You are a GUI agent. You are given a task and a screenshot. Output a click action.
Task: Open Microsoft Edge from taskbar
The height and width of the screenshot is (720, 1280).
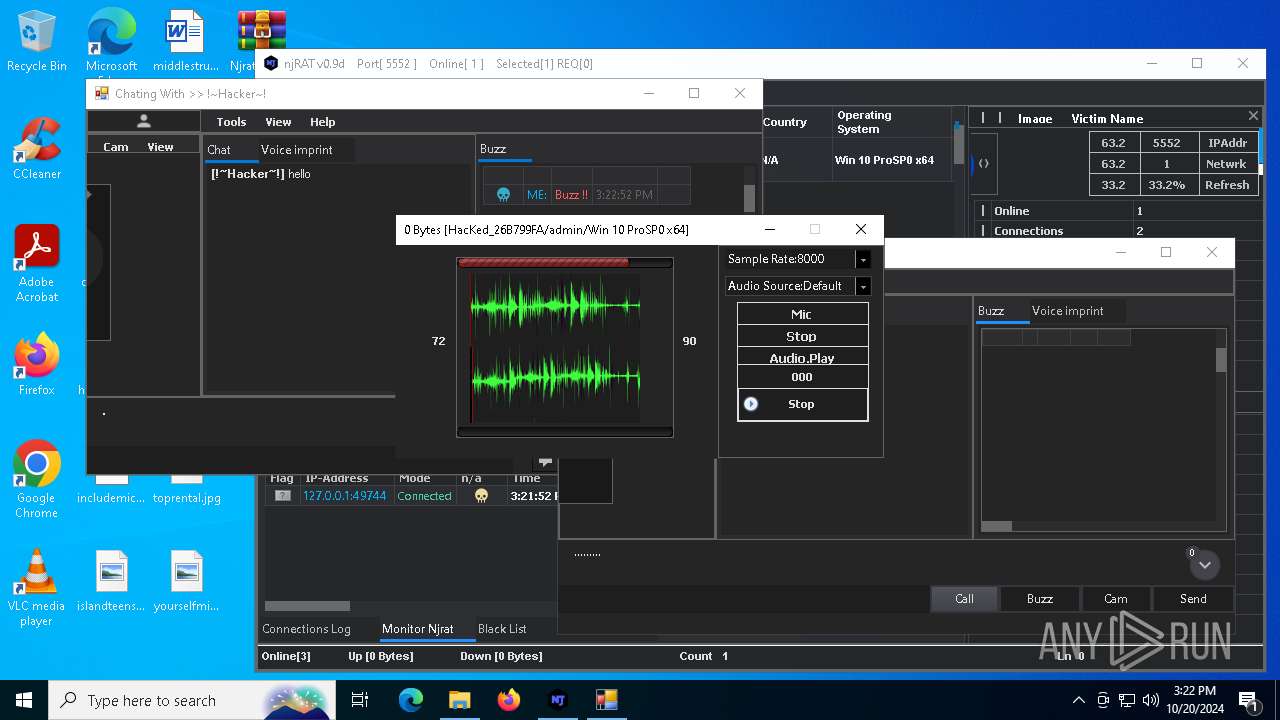[411, 700]
